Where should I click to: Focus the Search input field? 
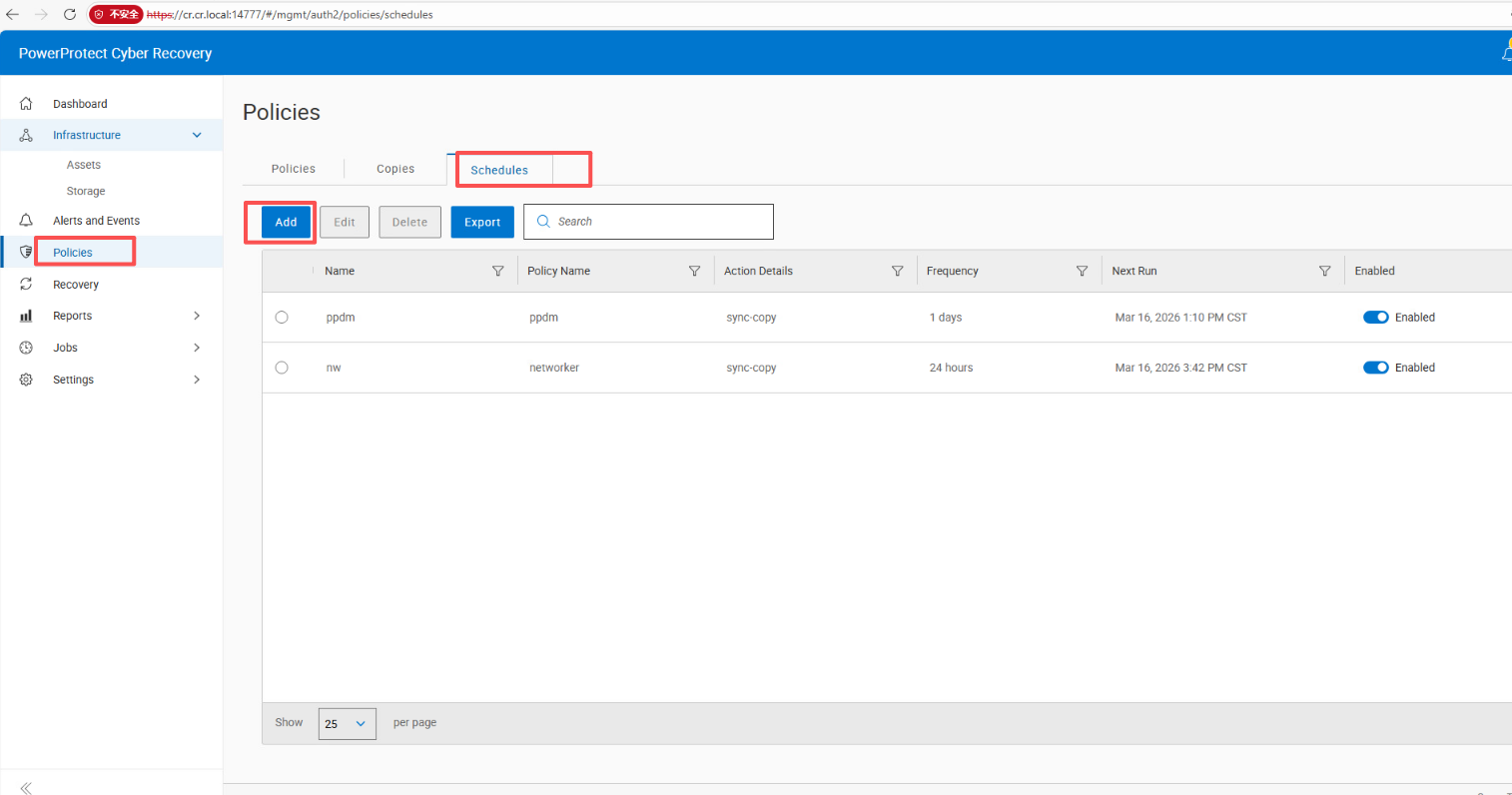pos(648,222)
